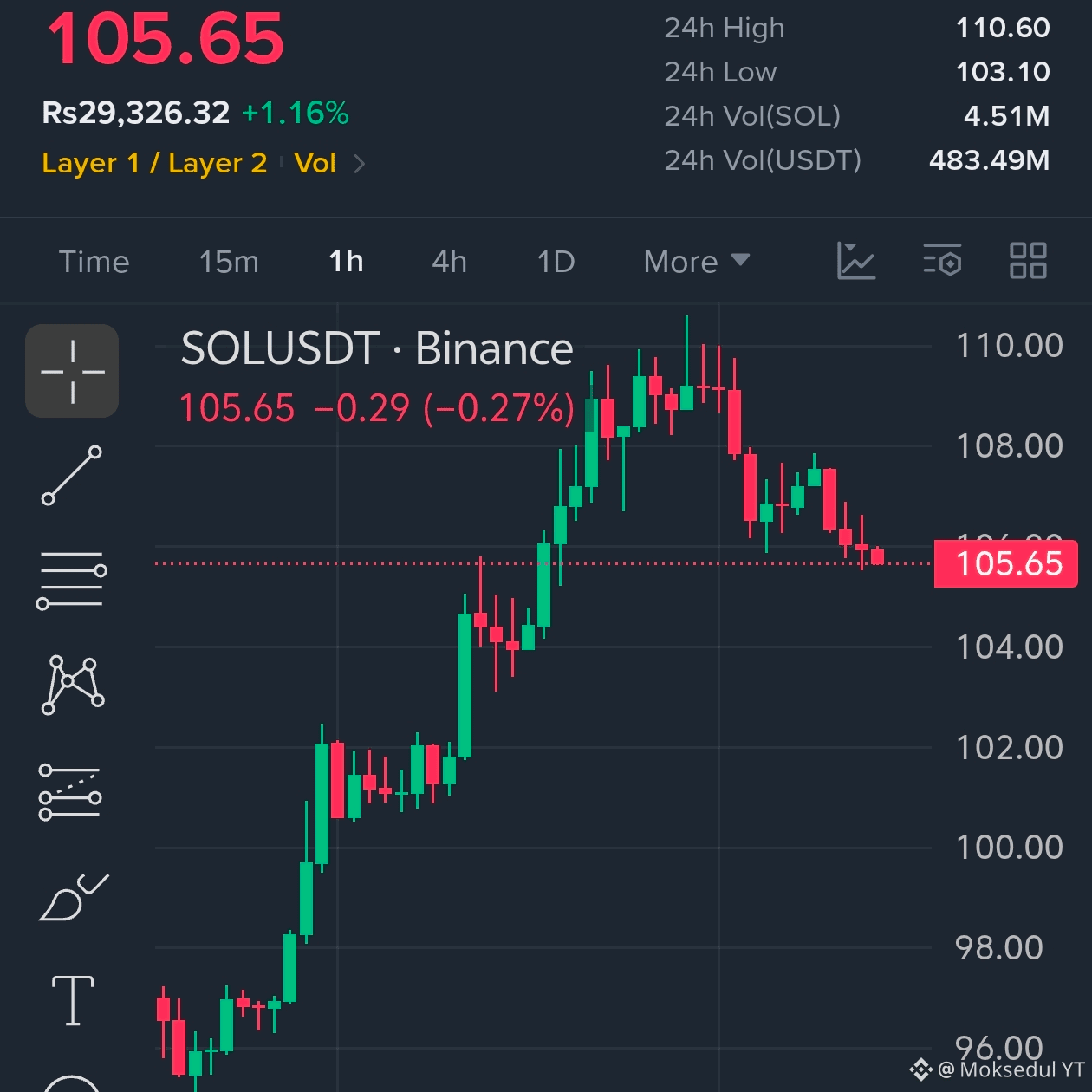The width and height of the screenshot is (1092, 1092).
Task: Switch to the 4h interval
Action: [x=449, y=262]
